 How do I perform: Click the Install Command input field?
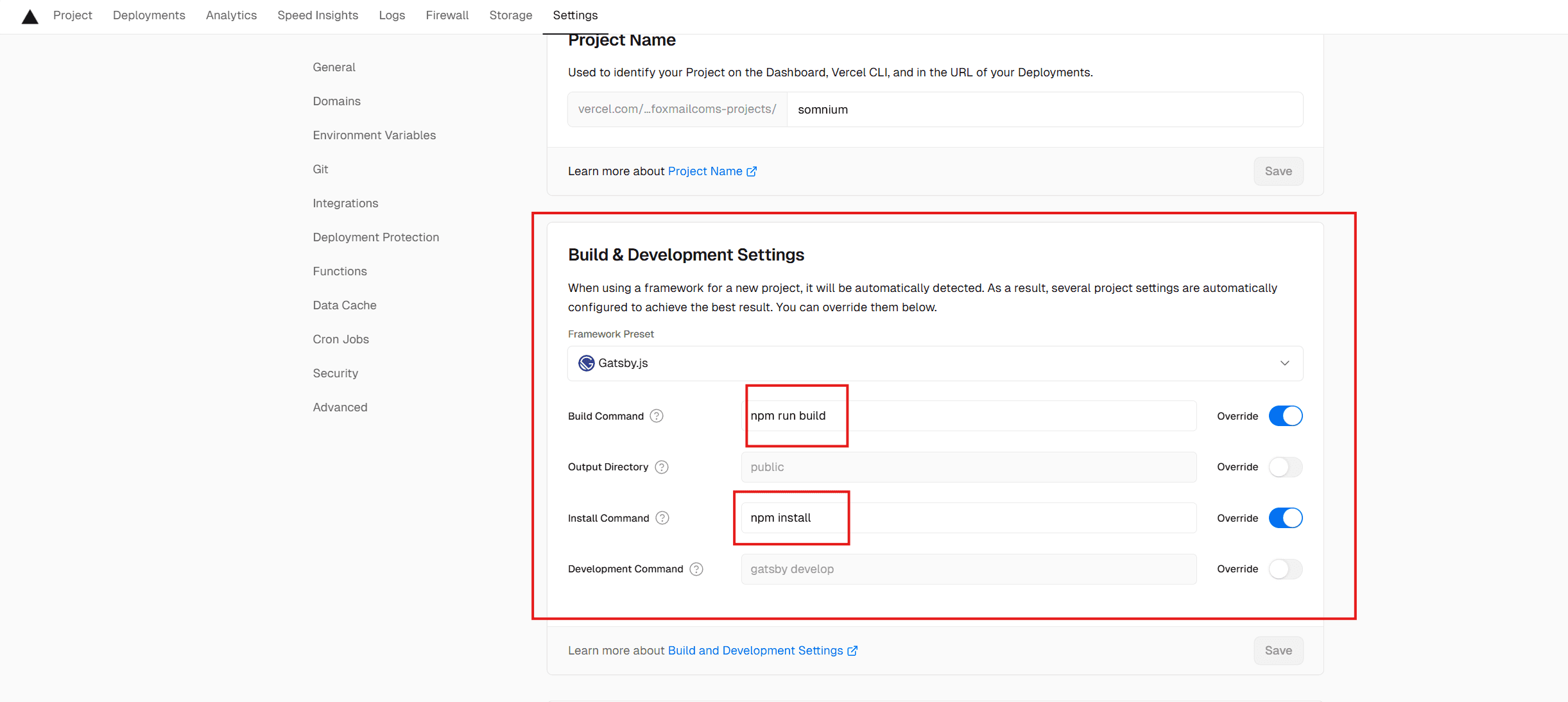tap(969, 518)
